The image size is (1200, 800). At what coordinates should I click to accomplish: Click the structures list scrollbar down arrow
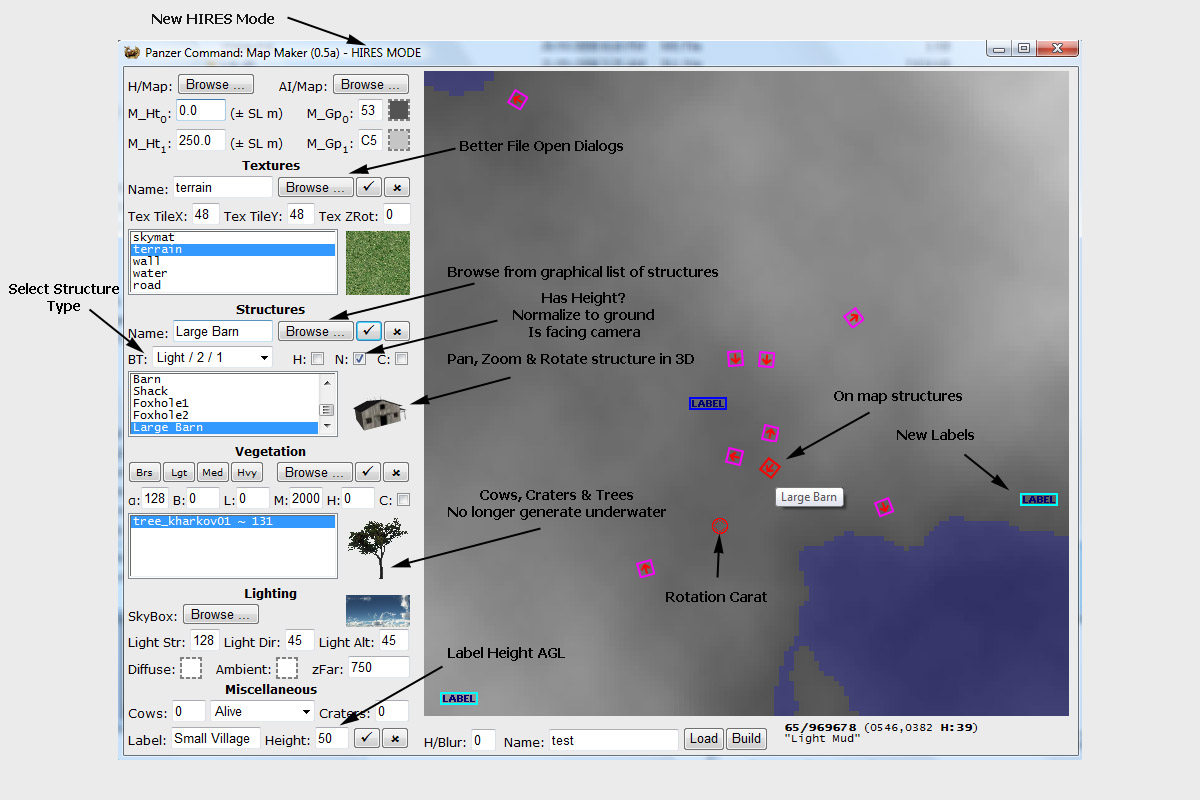tap(326, 427)
